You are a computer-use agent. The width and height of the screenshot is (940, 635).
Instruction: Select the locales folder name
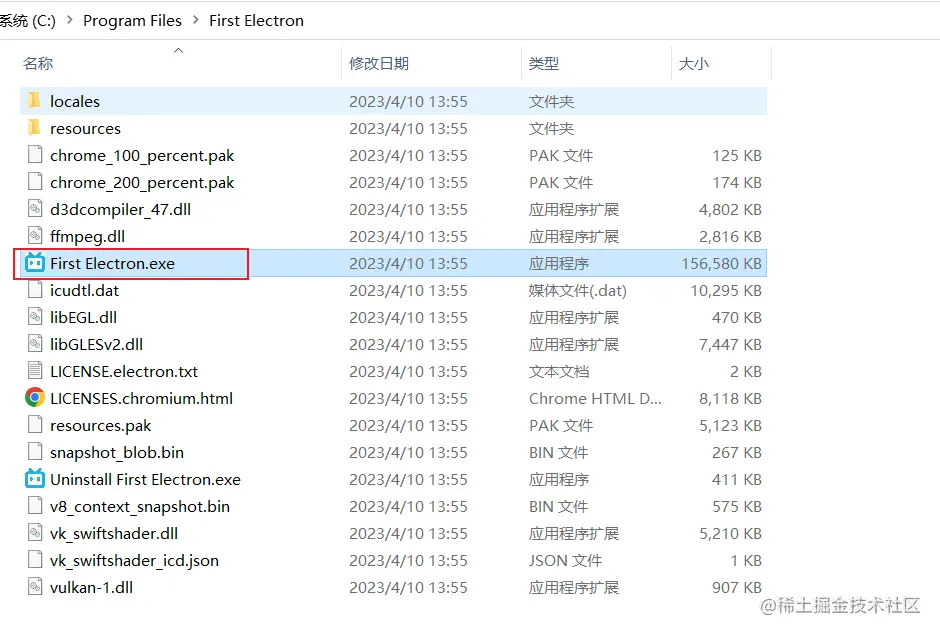tap(75, 101)
